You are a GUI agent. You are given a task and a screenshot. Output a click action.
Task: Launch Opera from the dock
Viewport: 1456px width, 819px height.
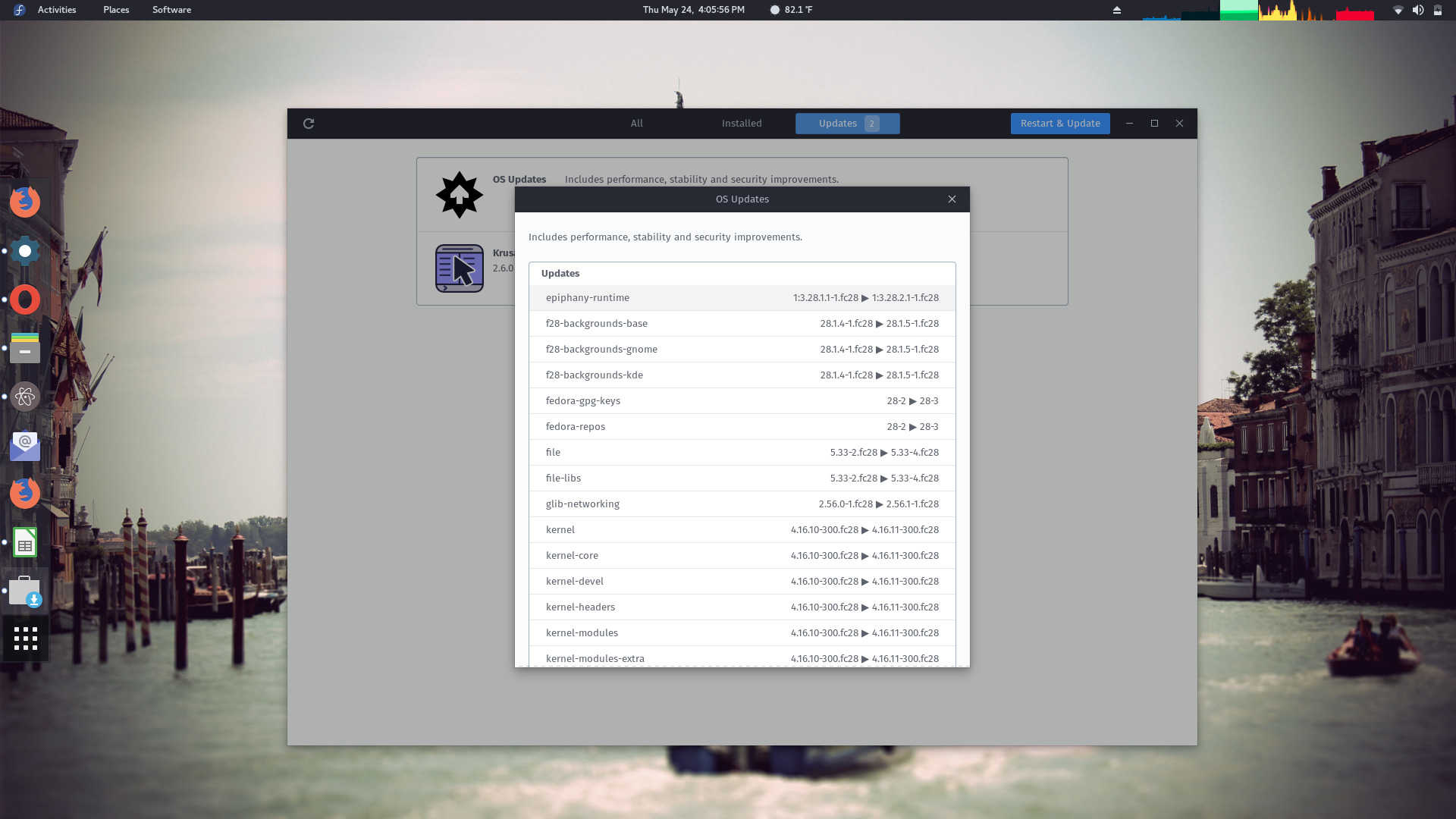click(x=25, y=300)
